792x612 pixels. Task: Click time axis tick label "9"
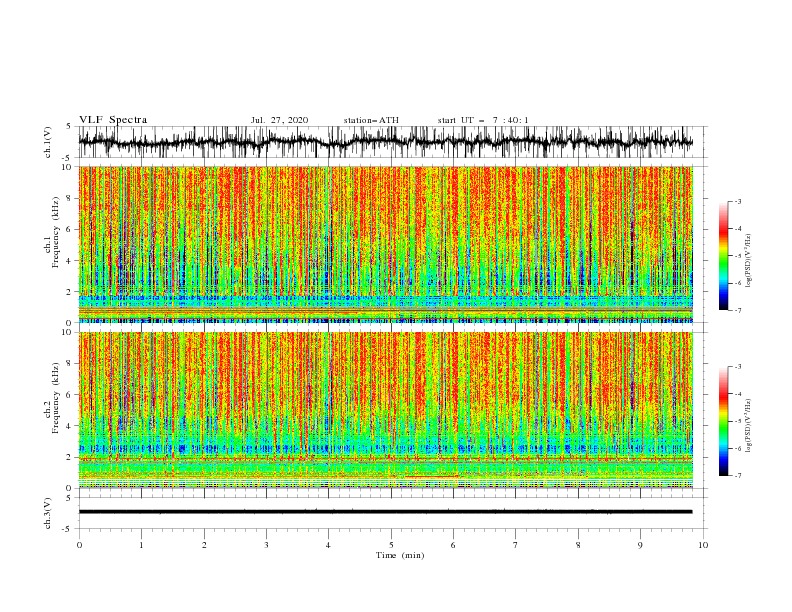tap(640, 545)
